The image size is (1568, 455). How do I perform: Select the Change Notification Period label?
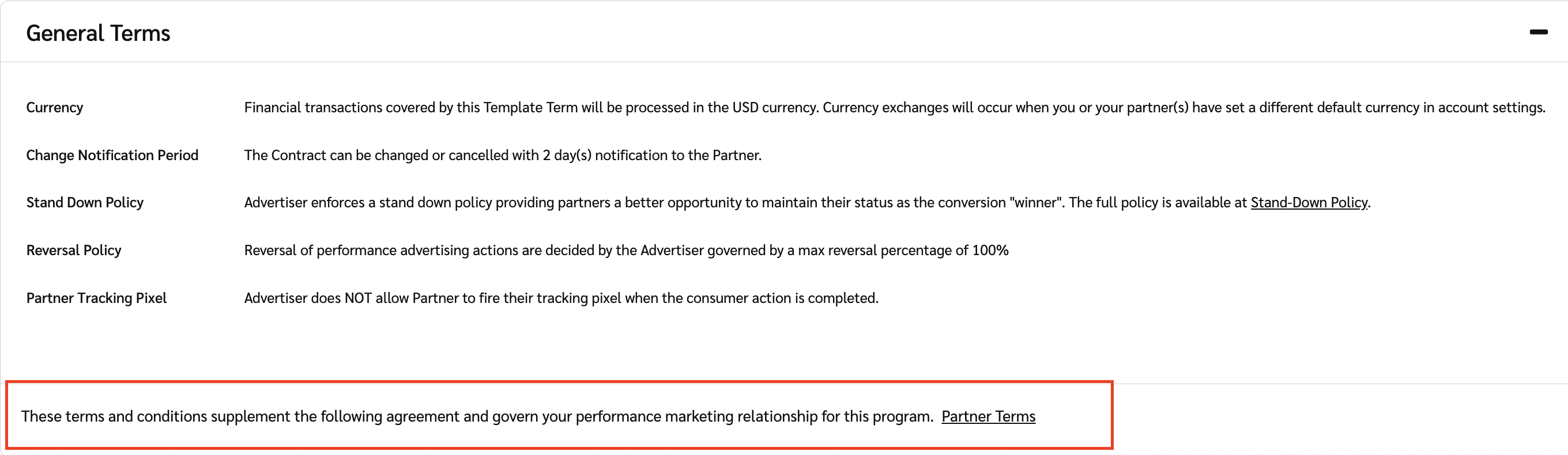click(x=112, y=155)
